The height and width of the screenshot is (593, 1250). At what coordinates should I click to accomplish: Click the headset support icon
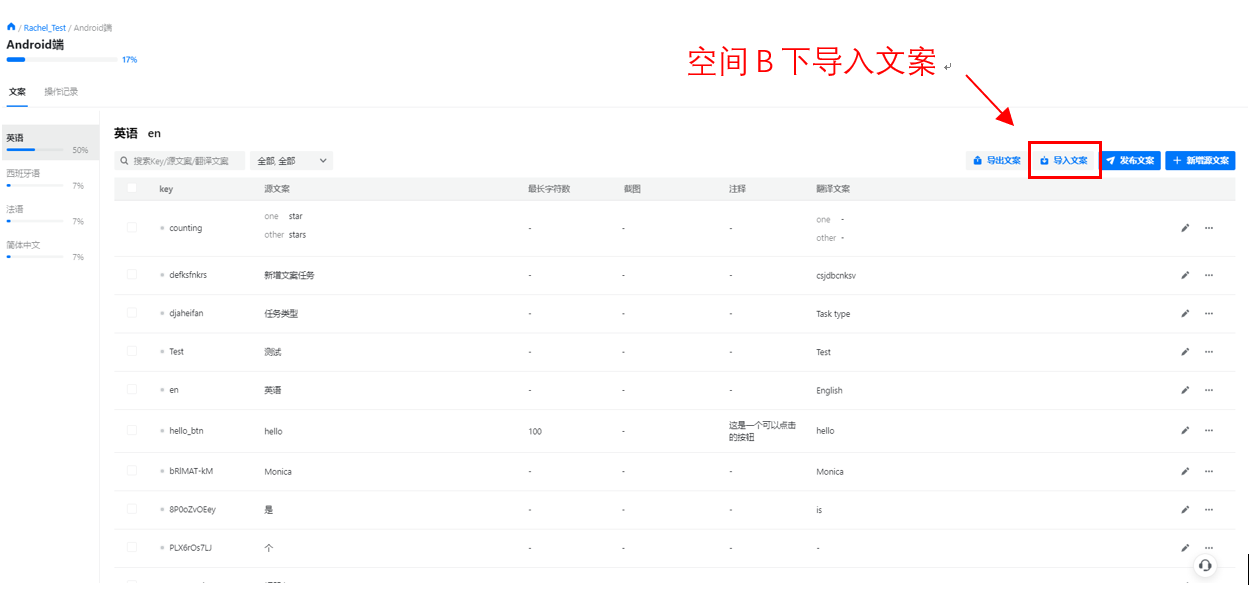(x=1205, y=565)
